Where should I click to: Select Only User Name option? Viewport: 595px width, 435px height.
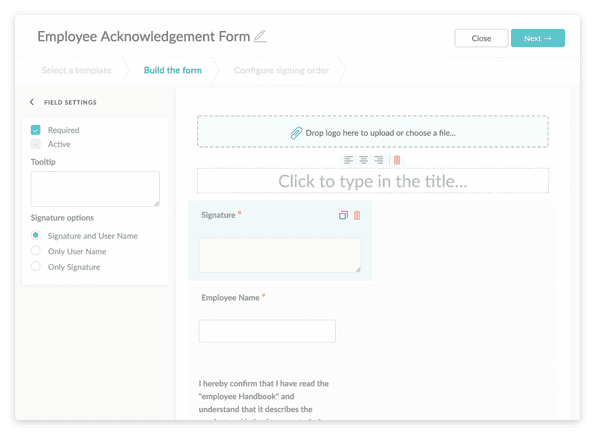tap(36, 251)
